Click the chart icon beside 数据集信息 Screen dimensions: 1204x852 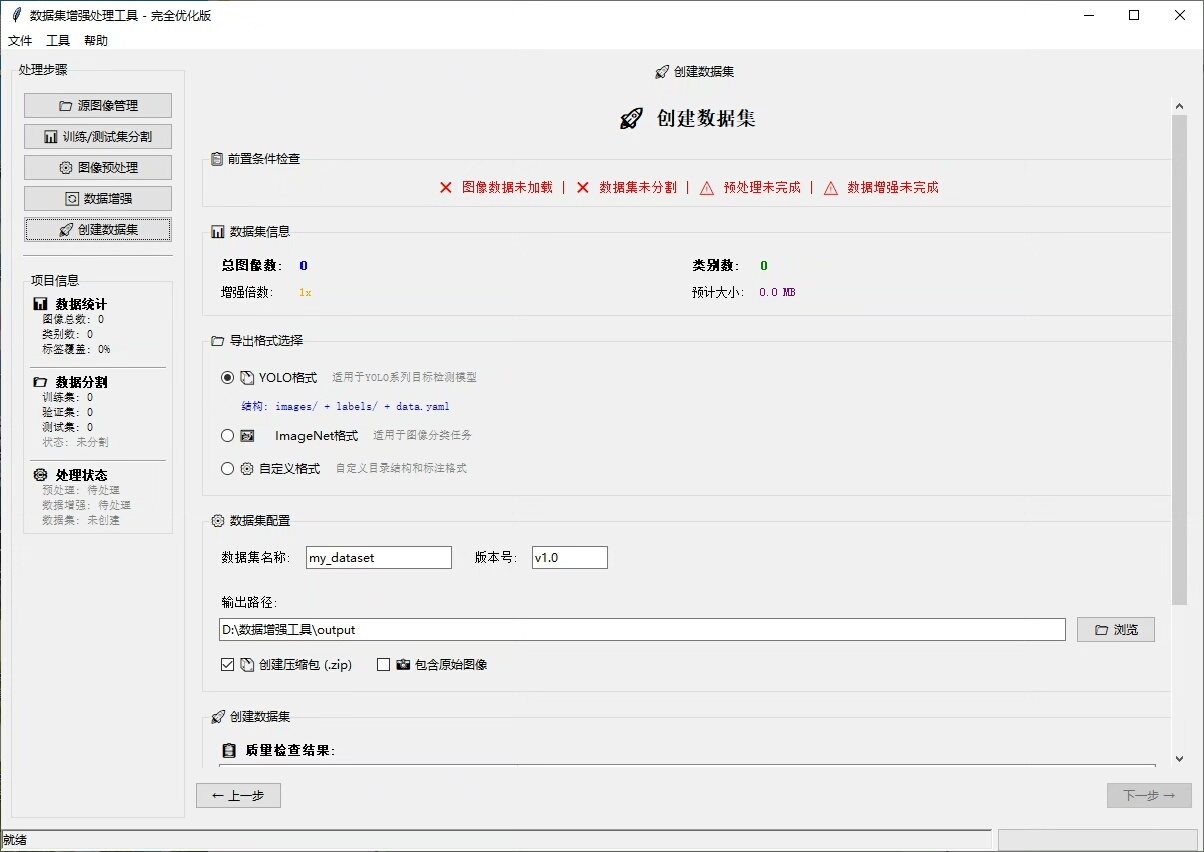217,232
